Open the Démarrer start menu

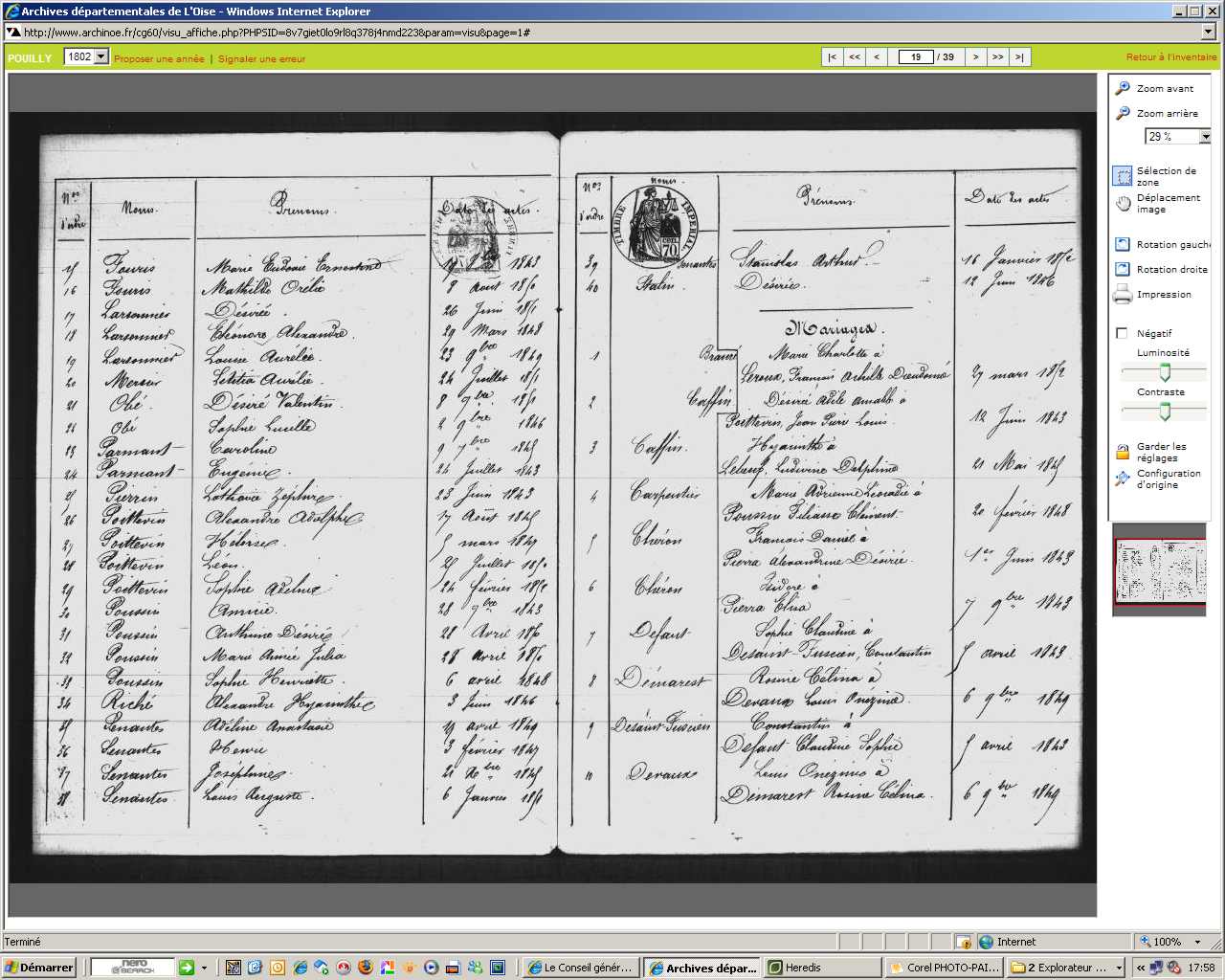click(x=38, y=968)
